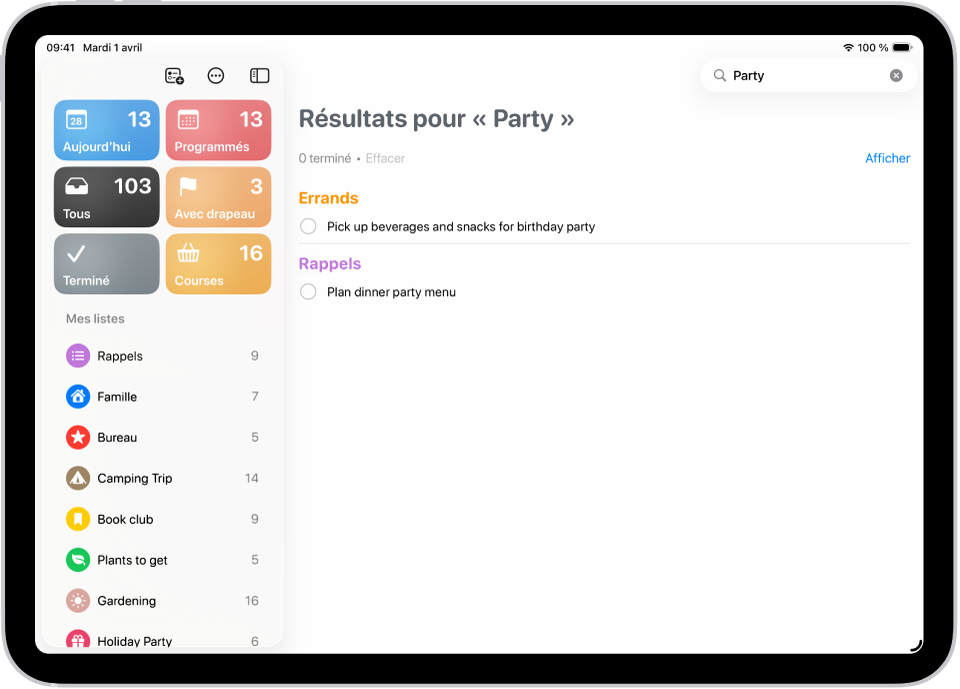The image size is (960, 689).
Task: Tap the Holiday Party list icon
Action: click(78, 641)
